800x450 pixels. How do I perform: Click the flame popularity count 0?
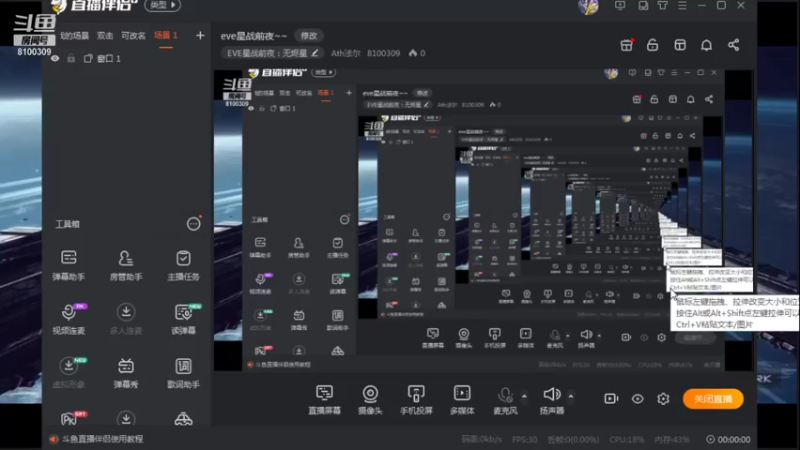point(417,53)
